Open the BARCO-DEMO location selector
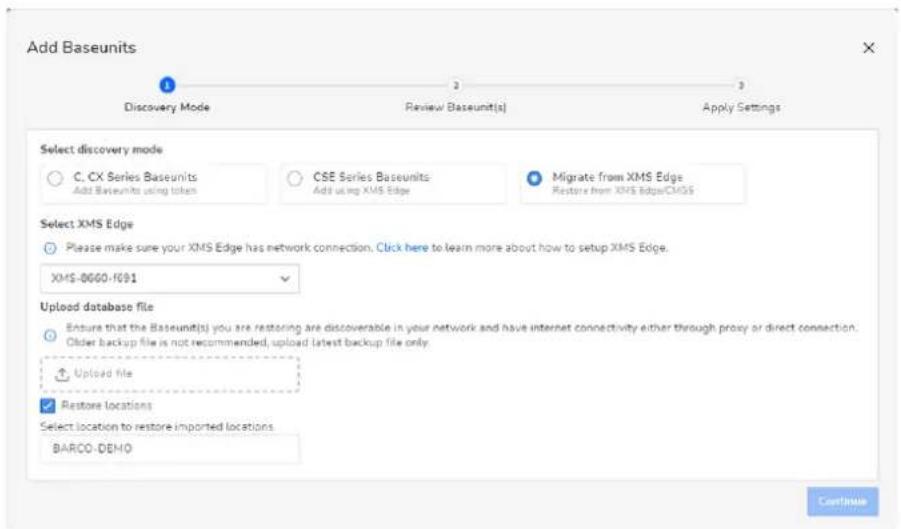 (x=170, y=449)
